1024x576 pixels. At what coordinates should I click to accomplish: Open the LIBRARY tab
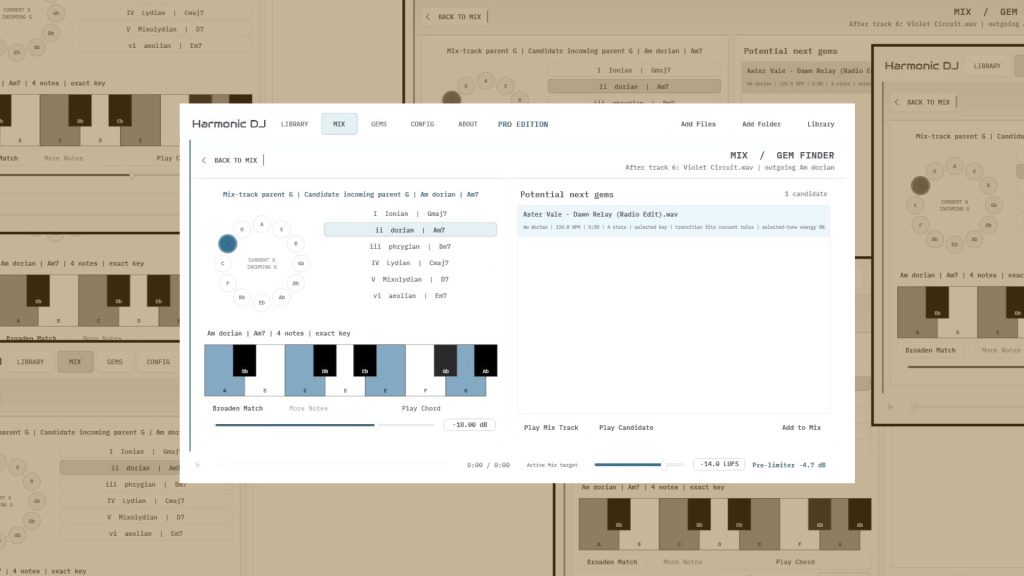pyautogui.click(x=295, y=124)
